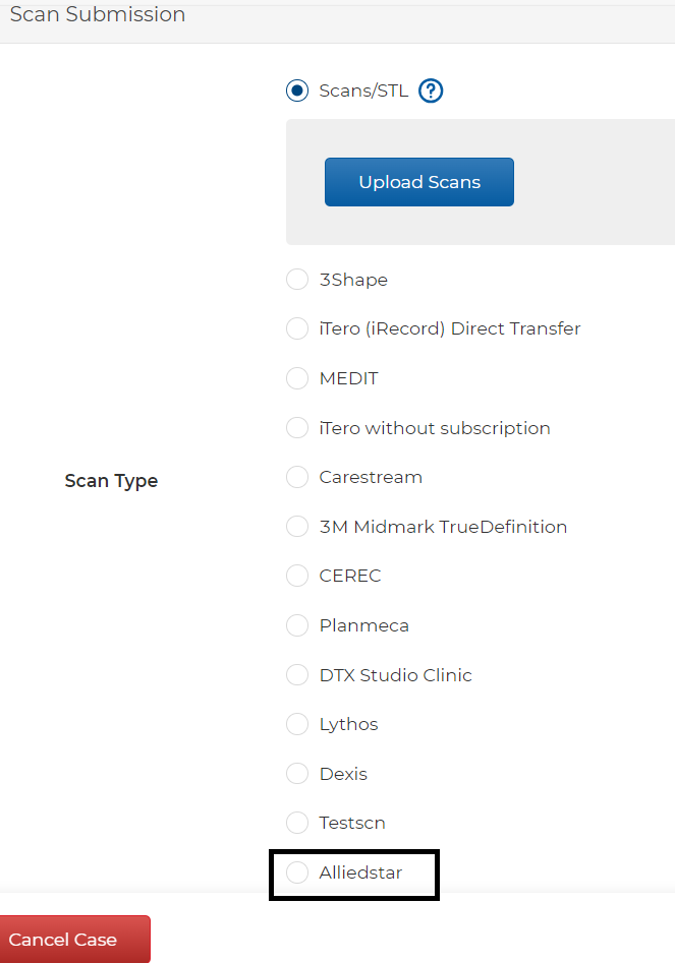Click the red Cancel Case button

pos(75,939)
